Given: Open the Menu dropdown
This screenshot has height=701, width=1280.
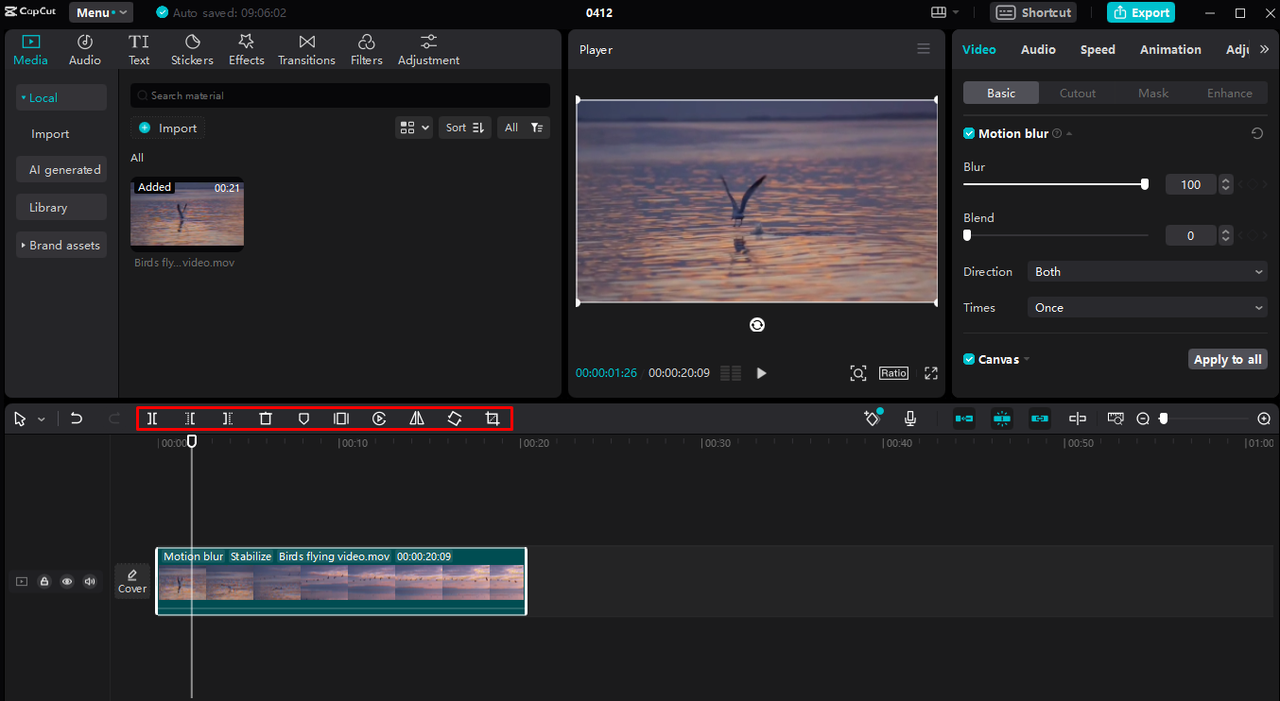Looking at the screenshot, I should click(101, 13).
